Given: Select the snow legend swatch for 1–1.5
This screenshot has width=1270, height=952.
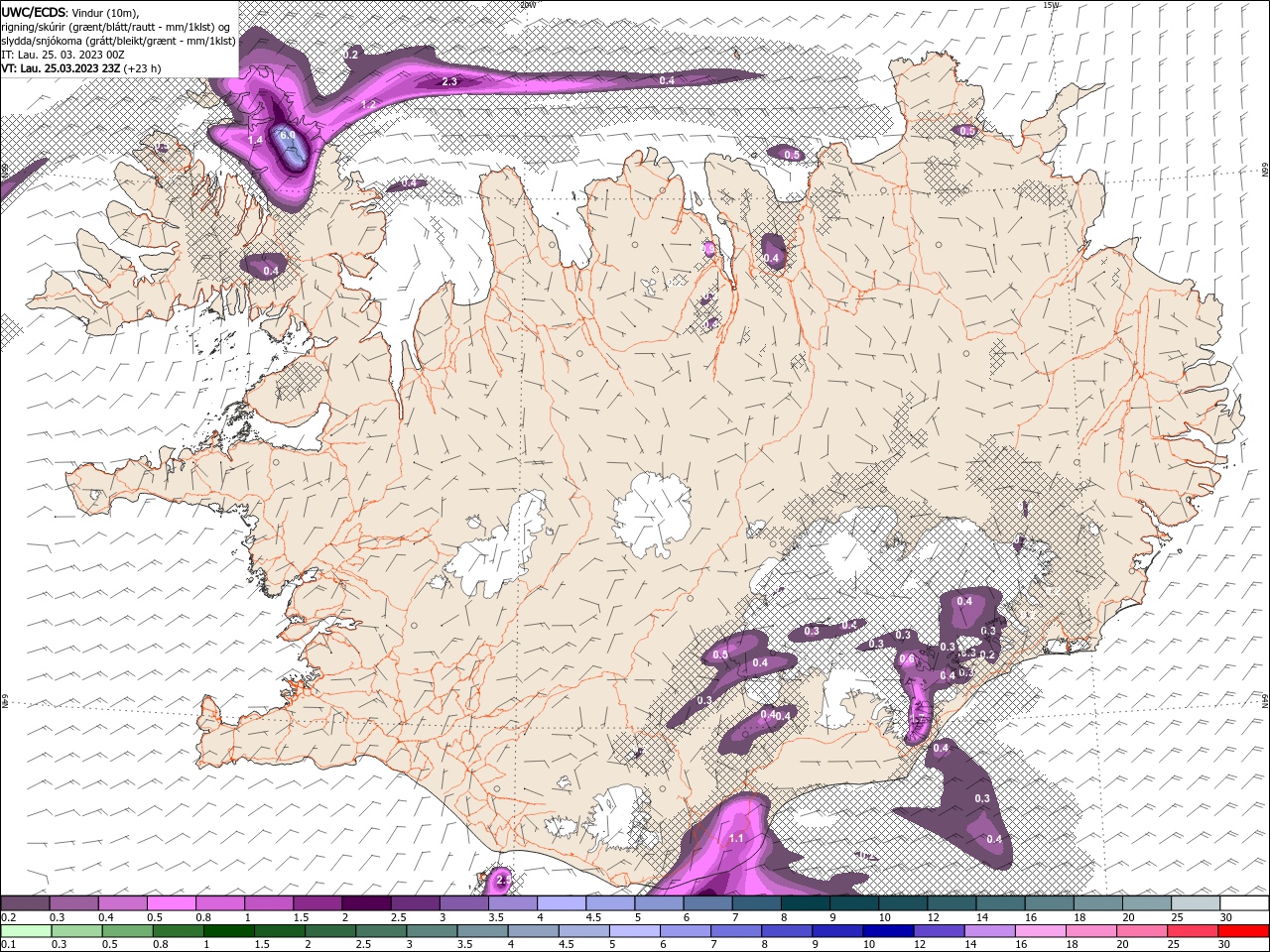Looking at the screenshot, I should (268, 903).
